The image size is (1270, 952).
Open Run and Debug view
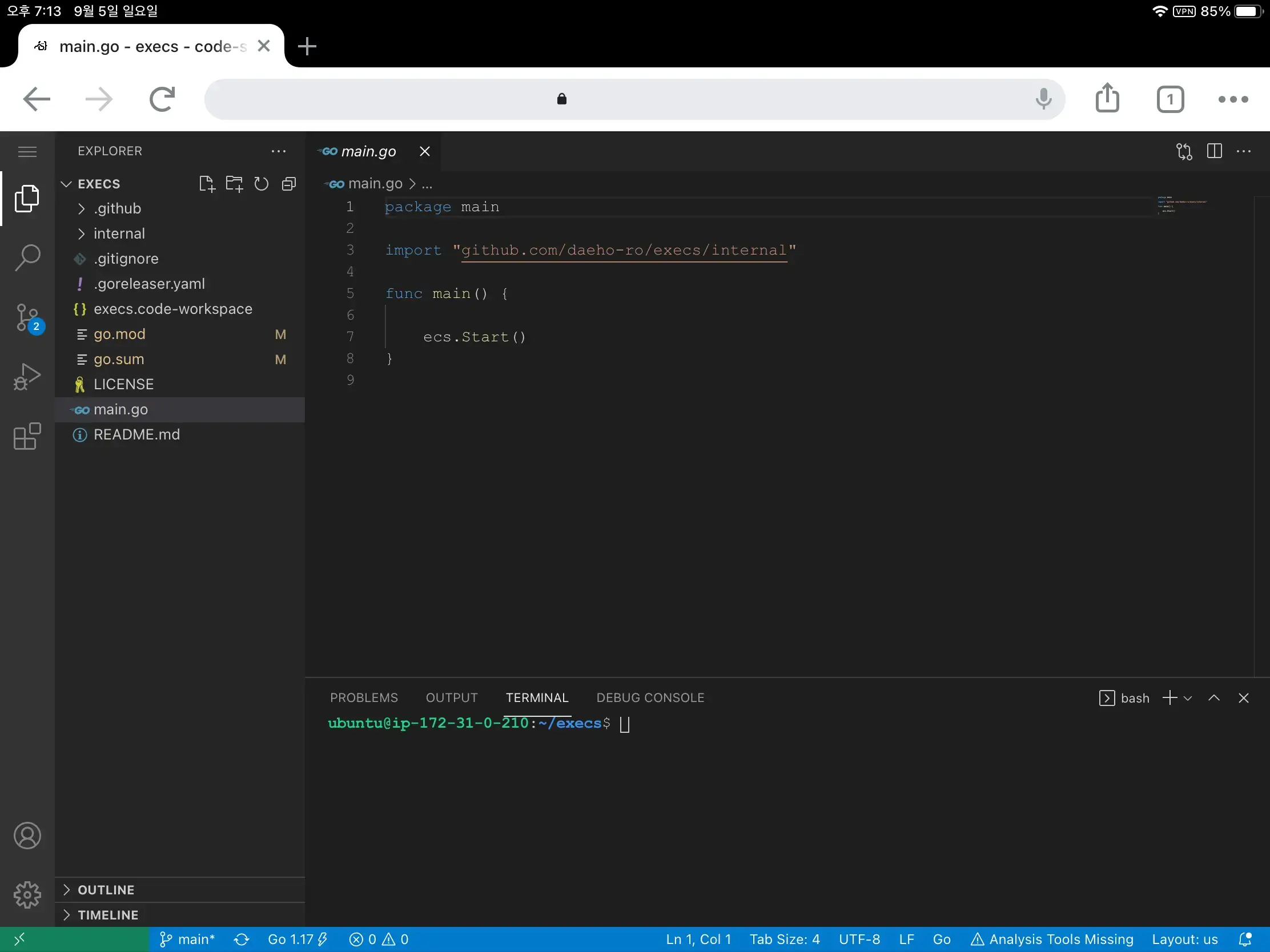point(27,377)
